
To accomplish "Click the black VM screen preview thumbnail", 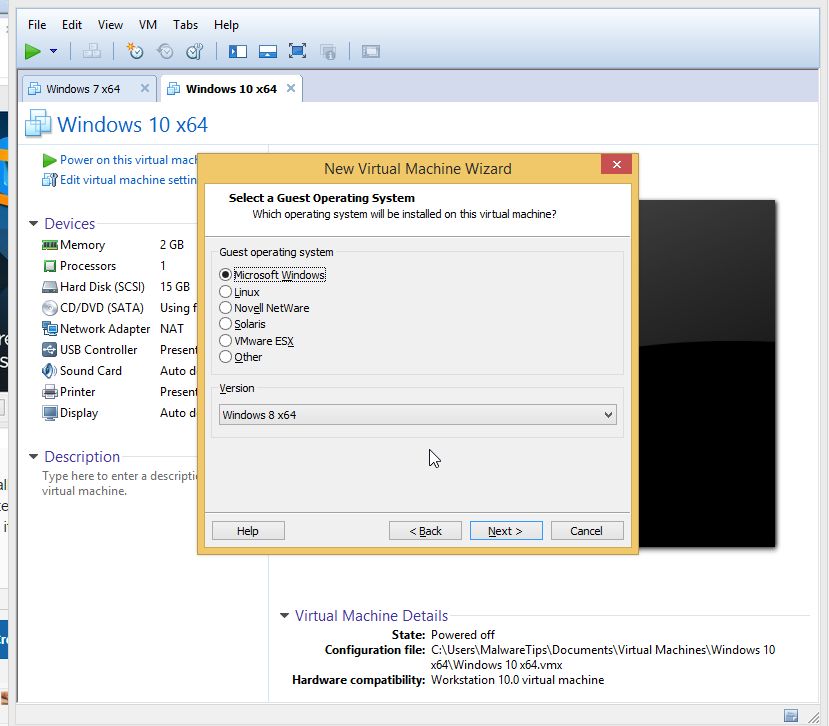I will point(706,373).
